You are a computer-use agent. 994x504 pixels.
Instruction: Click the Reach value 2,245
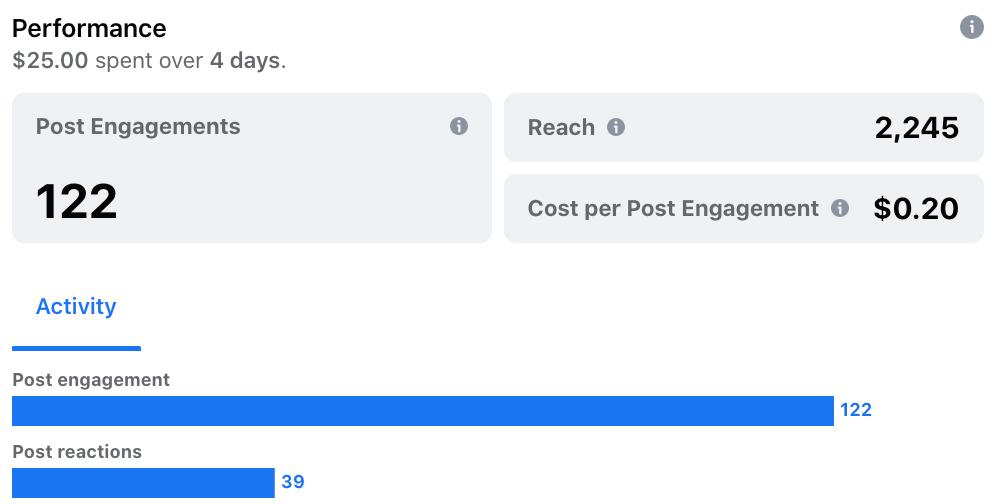coord(916,127)
